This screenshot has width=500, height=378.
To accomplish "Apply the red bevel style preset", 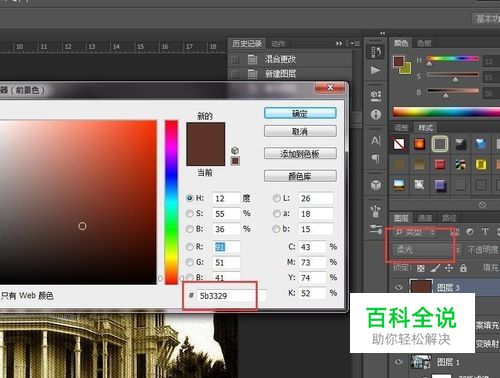I will [x=440, y=165].
